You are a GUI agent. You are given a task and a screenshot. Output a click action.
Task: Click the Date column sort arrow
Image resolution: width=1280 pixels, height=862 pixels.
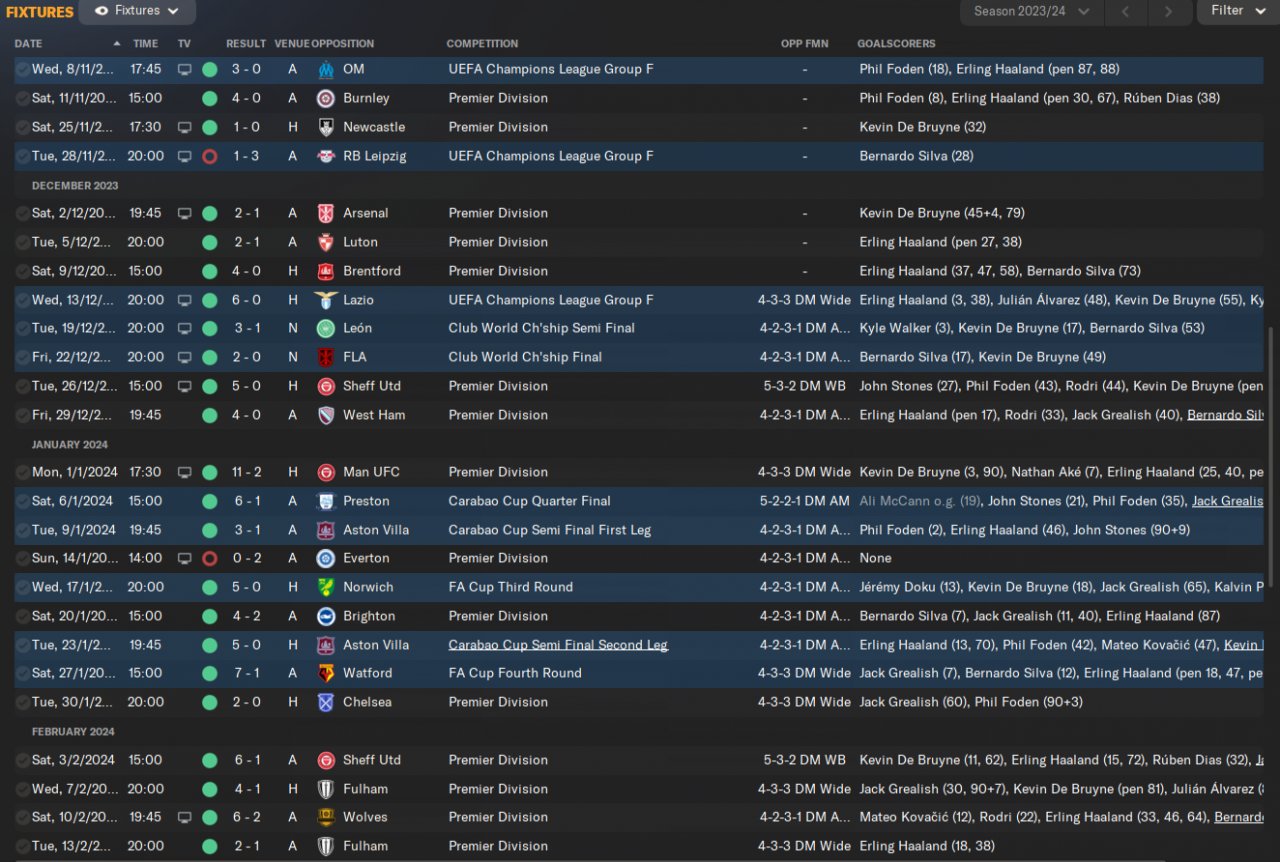click(116, 44)
